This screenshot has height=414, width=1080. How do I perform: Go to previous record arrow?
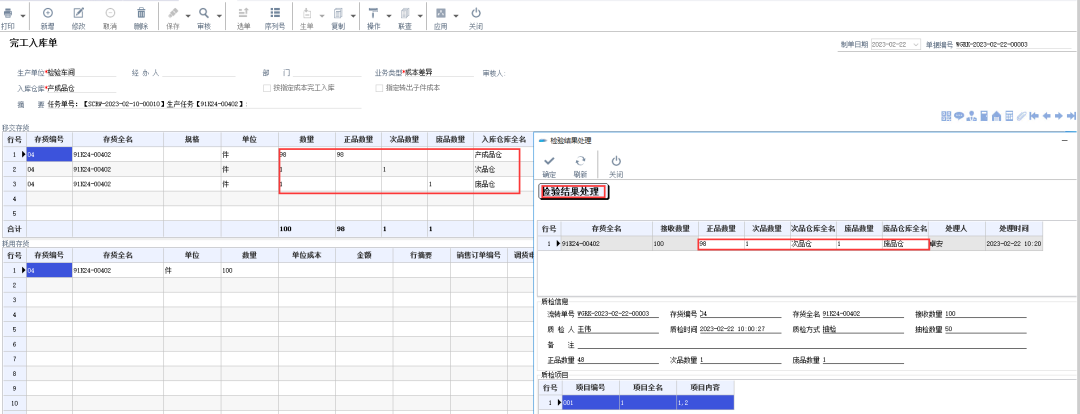[x=1046, y=116]
